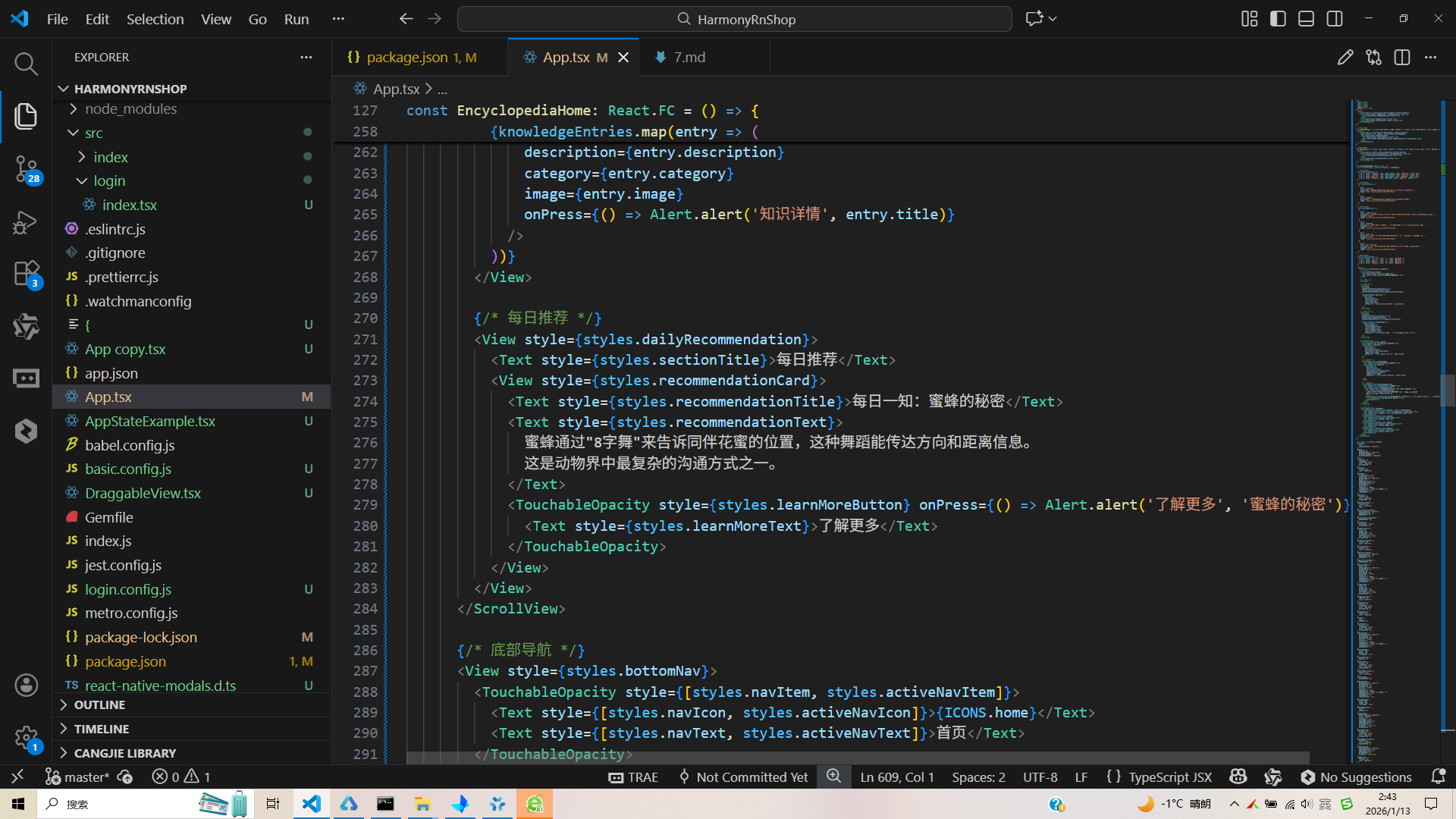1456x819 pixels.
Task: Open the Extensions view
Action: pos(26,273)
